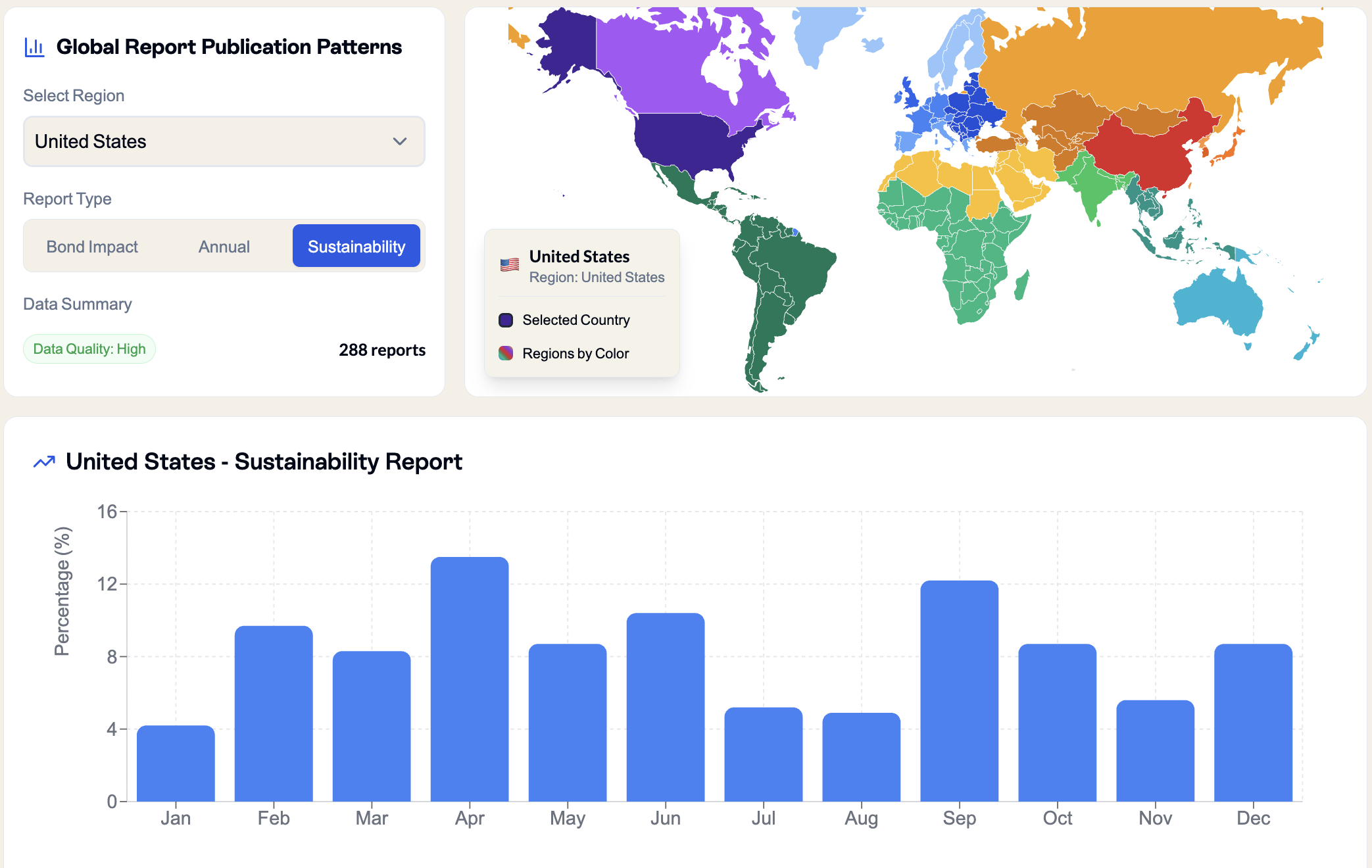This screenshot has width=1372, height=868.
Task: Click Australia on the map
Action: (1217, 302)
